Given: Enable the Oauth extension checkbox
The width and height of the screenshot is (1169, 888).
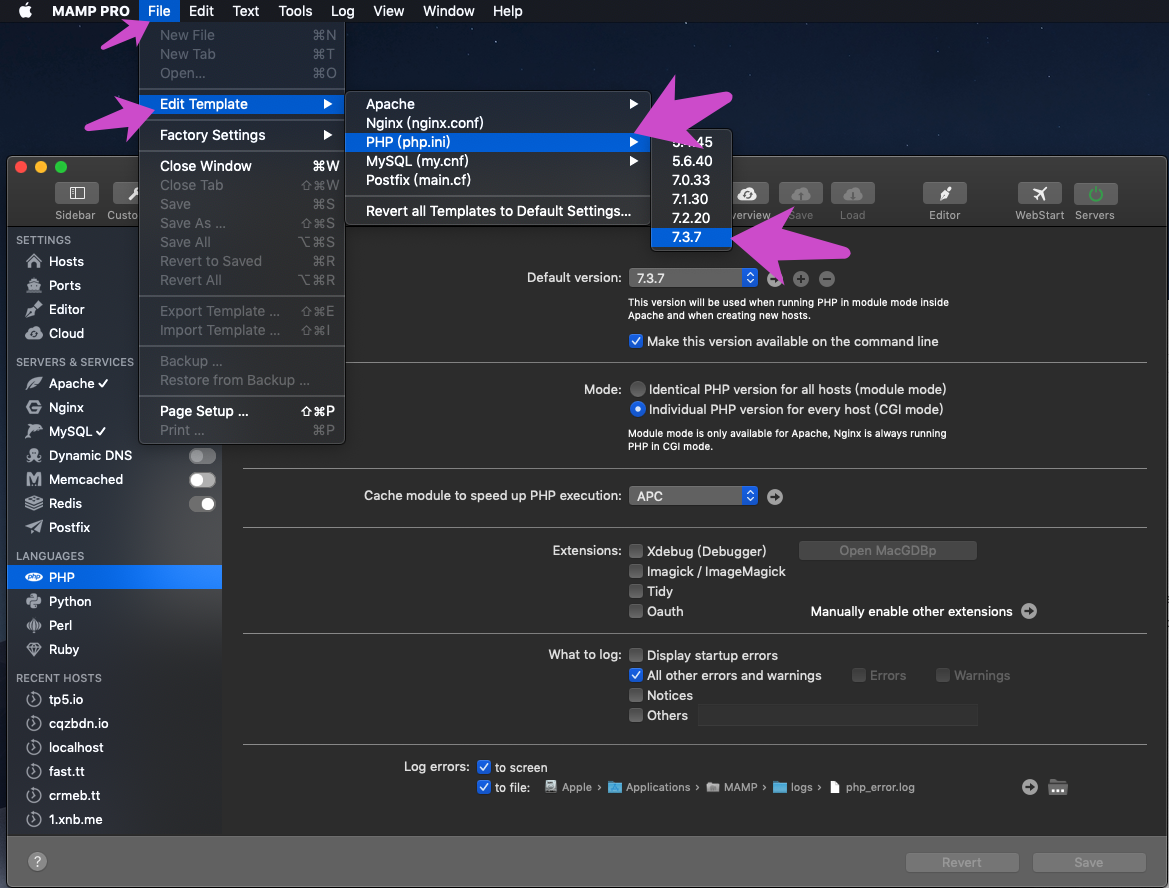Looking at the screenshot, I should (636, 611).
